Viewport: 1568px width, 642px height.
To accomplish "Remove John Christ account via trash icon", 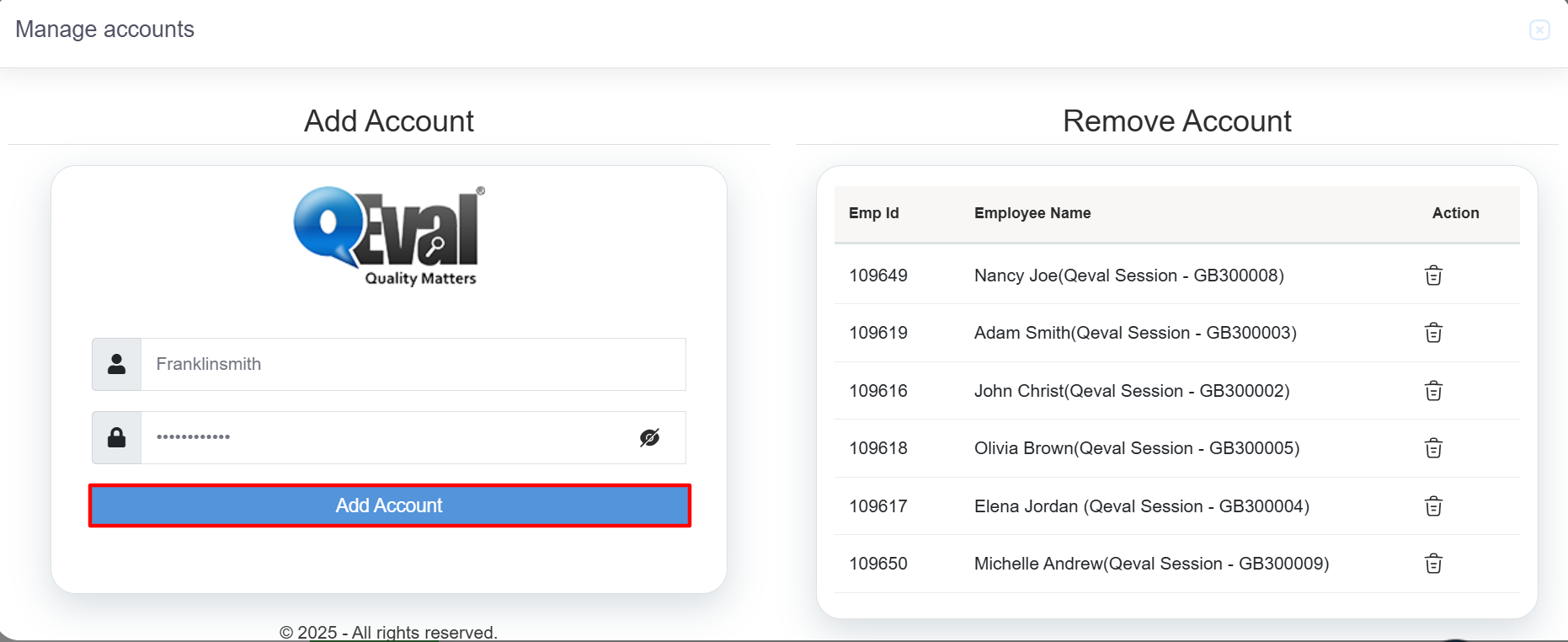I will coord(1433,391).
